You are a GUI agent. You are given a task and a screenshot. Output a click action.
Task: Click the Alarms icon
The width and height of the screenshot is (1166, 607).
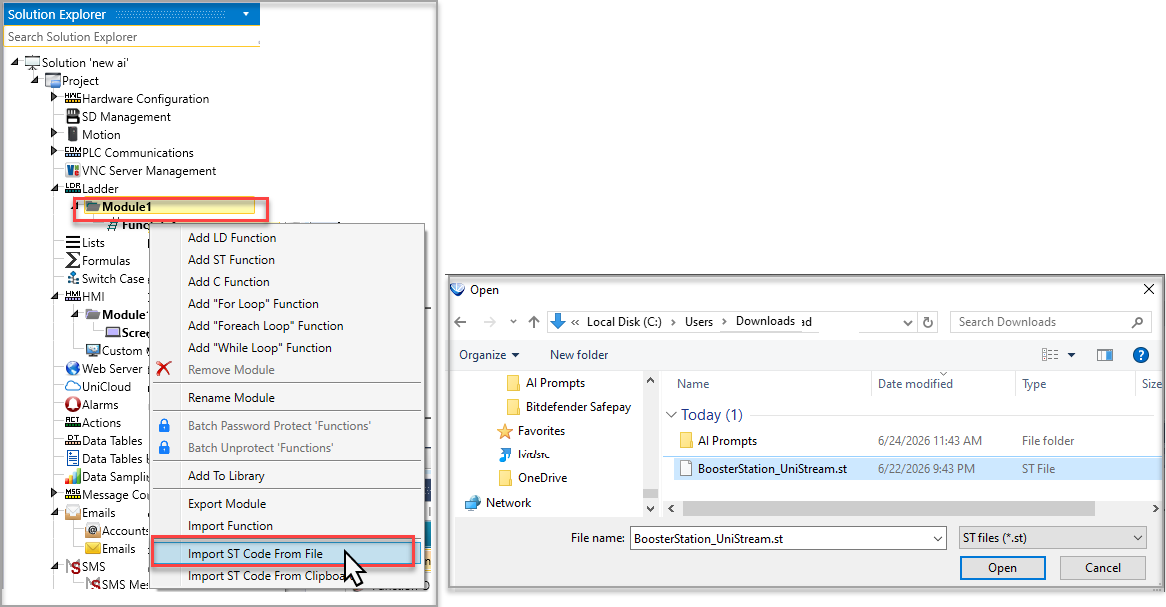point(72,405)
